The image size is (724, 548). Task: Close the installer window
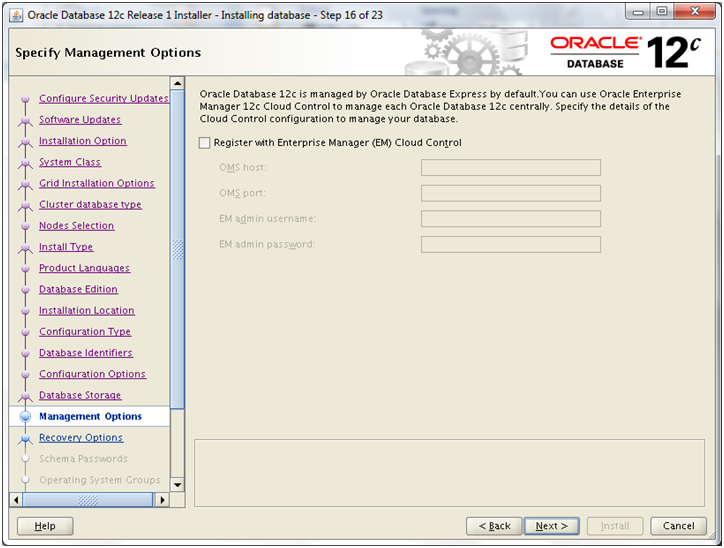coord(695,12)
